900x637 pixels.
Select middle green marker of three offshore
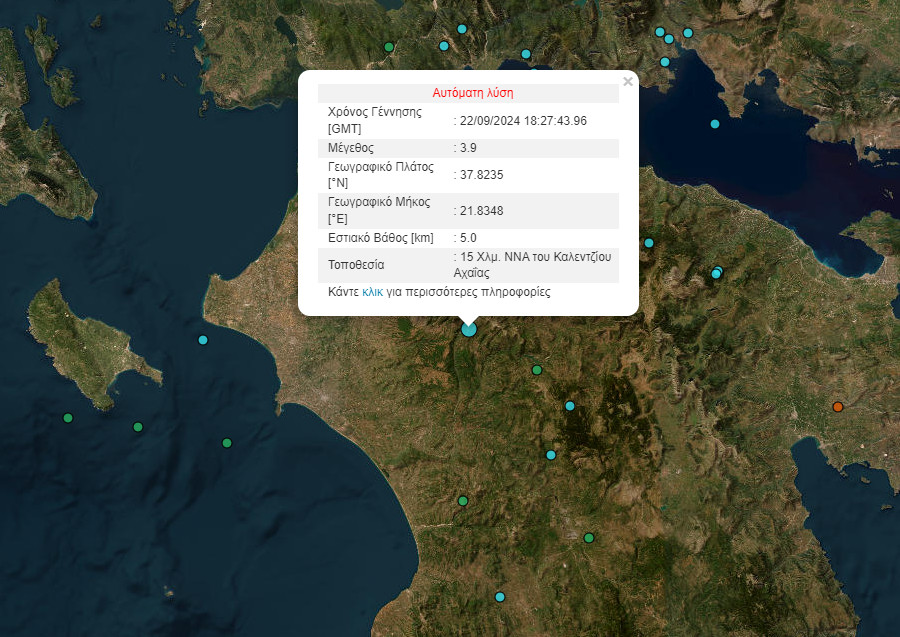click(x=138, y=427)
